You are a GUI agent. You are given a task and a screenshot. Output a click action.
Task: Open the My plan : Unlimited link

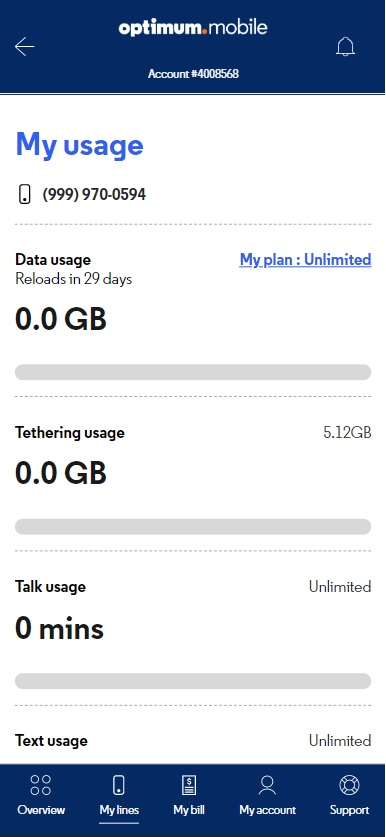coord(305,259)
